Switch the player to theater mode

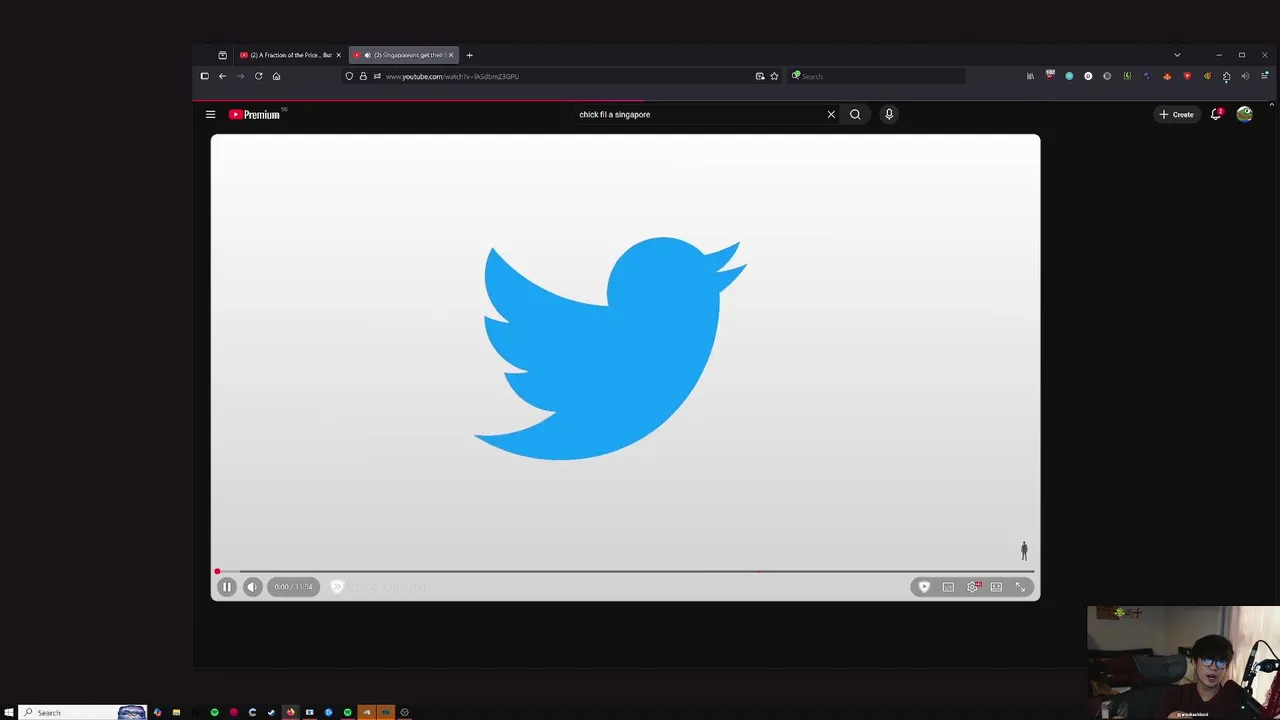(996, 587)
